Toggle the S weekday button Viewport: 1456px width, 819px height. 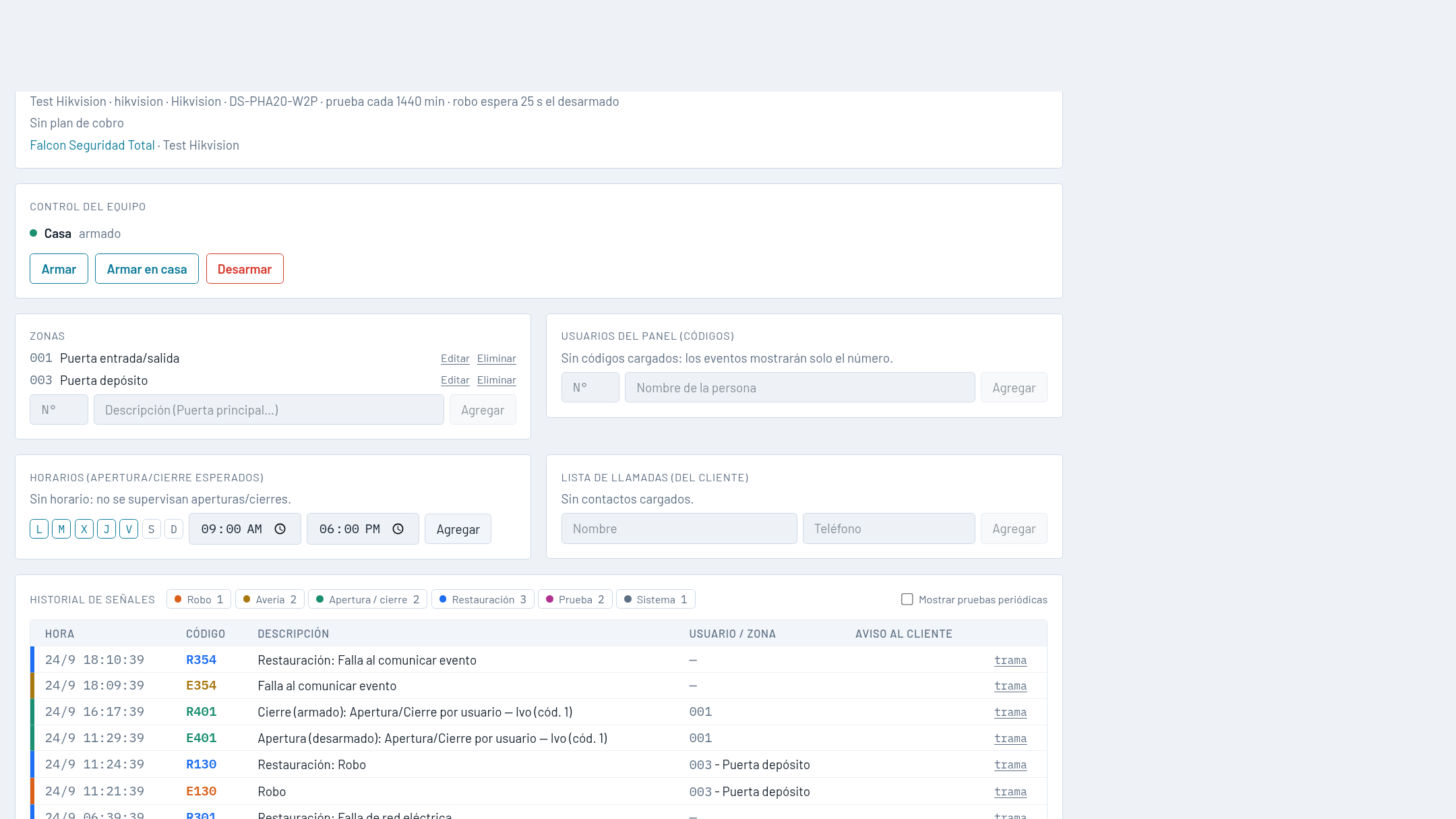[x=151, y=529]
